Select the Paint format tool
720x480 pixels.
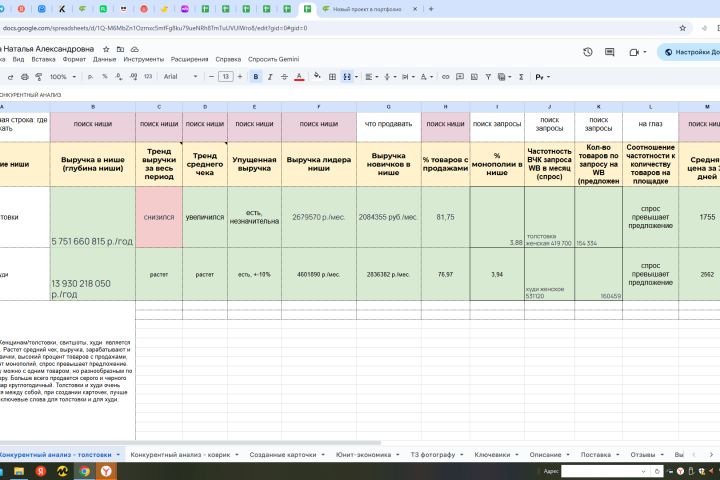(39, 77)
